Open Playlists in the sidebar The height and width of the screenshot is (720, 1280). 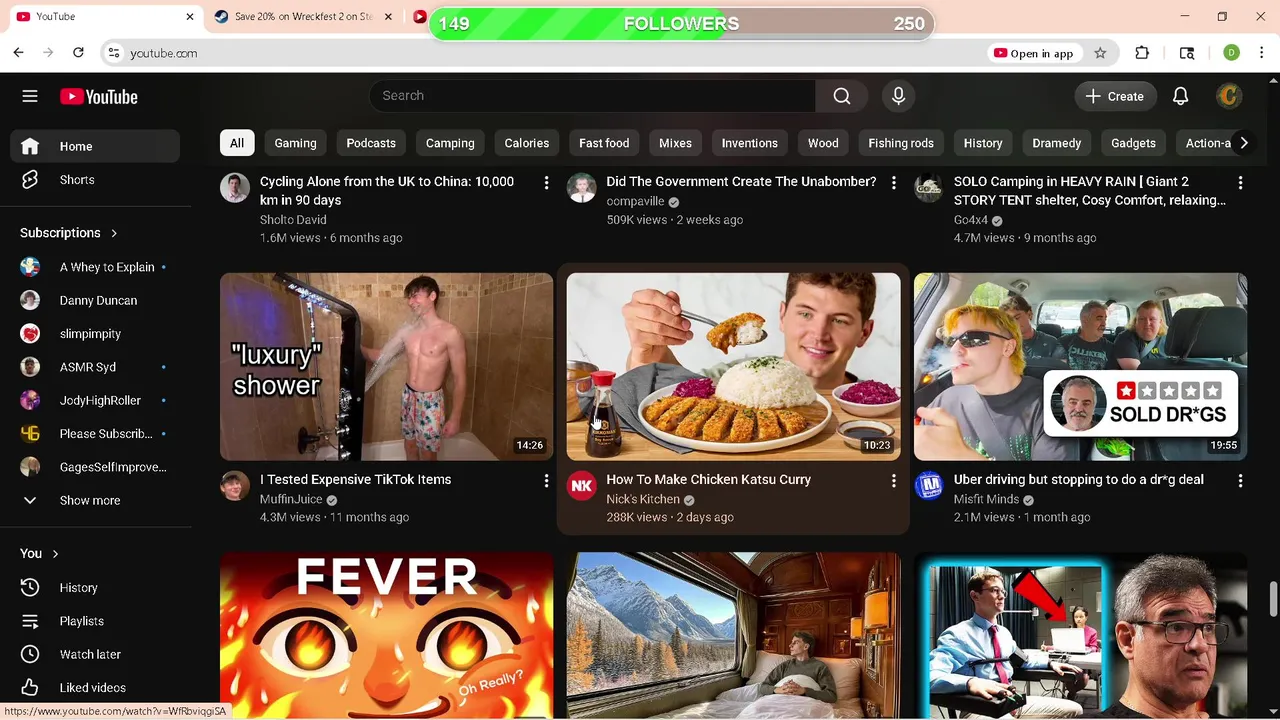click(x=95, y=621)
